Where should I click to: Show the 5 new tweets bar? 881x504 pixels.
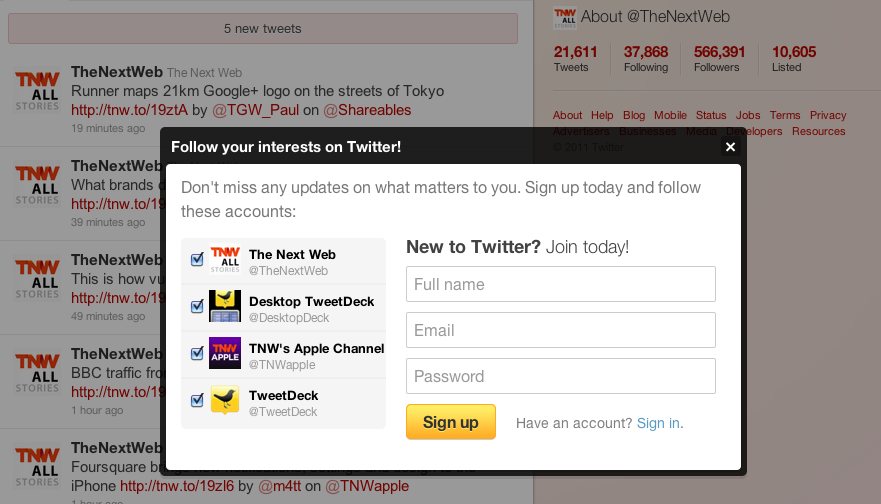[x=262, y=28]
